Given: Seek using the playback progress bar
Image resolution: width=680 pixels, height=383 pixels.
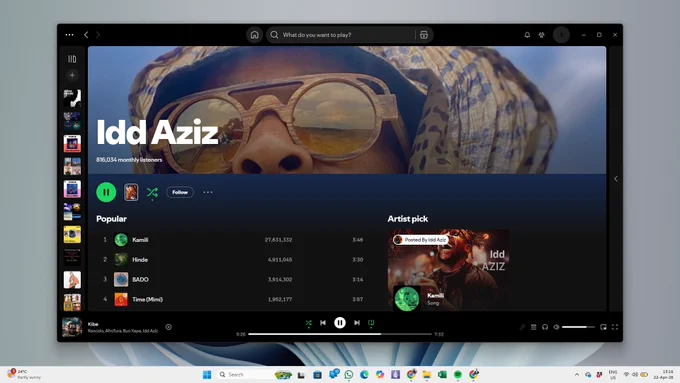Looking at the screenshot, I should (340, 334).
